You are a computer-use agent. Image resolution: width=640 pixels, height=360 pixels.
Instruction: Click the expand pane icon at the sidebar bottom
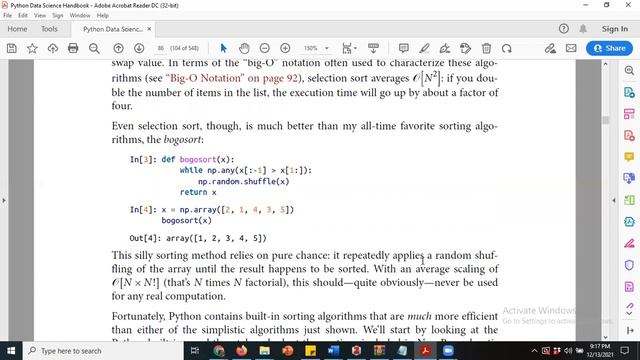(629, 331)
